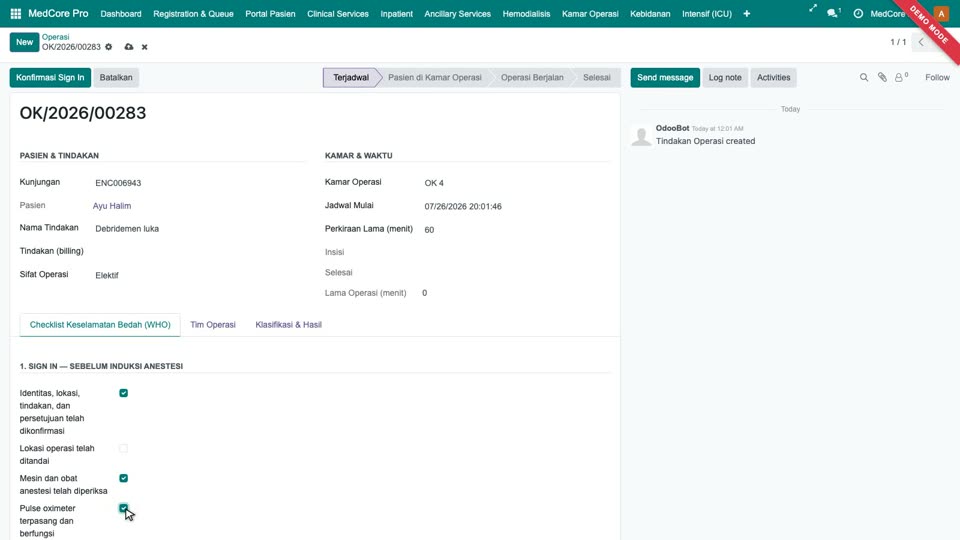
Task: Click the MedCore company name in navbar
Action: click(887, 13)
